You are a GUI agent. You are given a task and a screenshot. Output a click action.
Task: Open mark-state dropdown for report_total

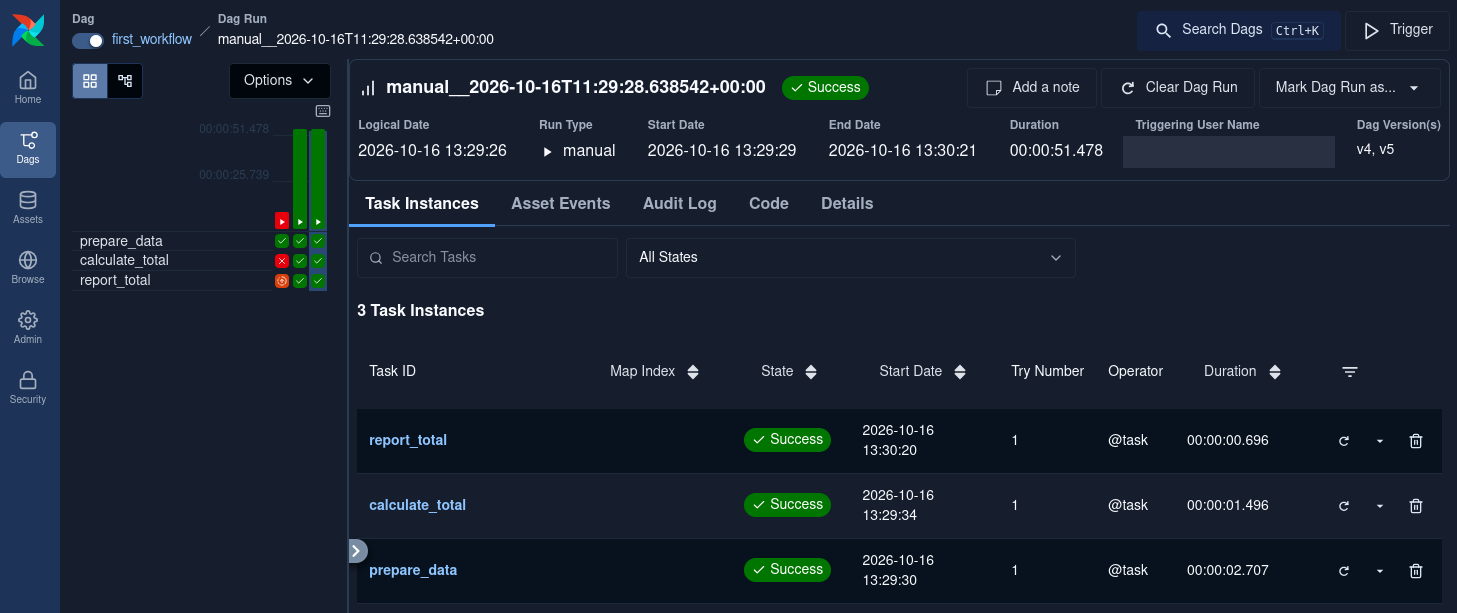pos(1380,441)
